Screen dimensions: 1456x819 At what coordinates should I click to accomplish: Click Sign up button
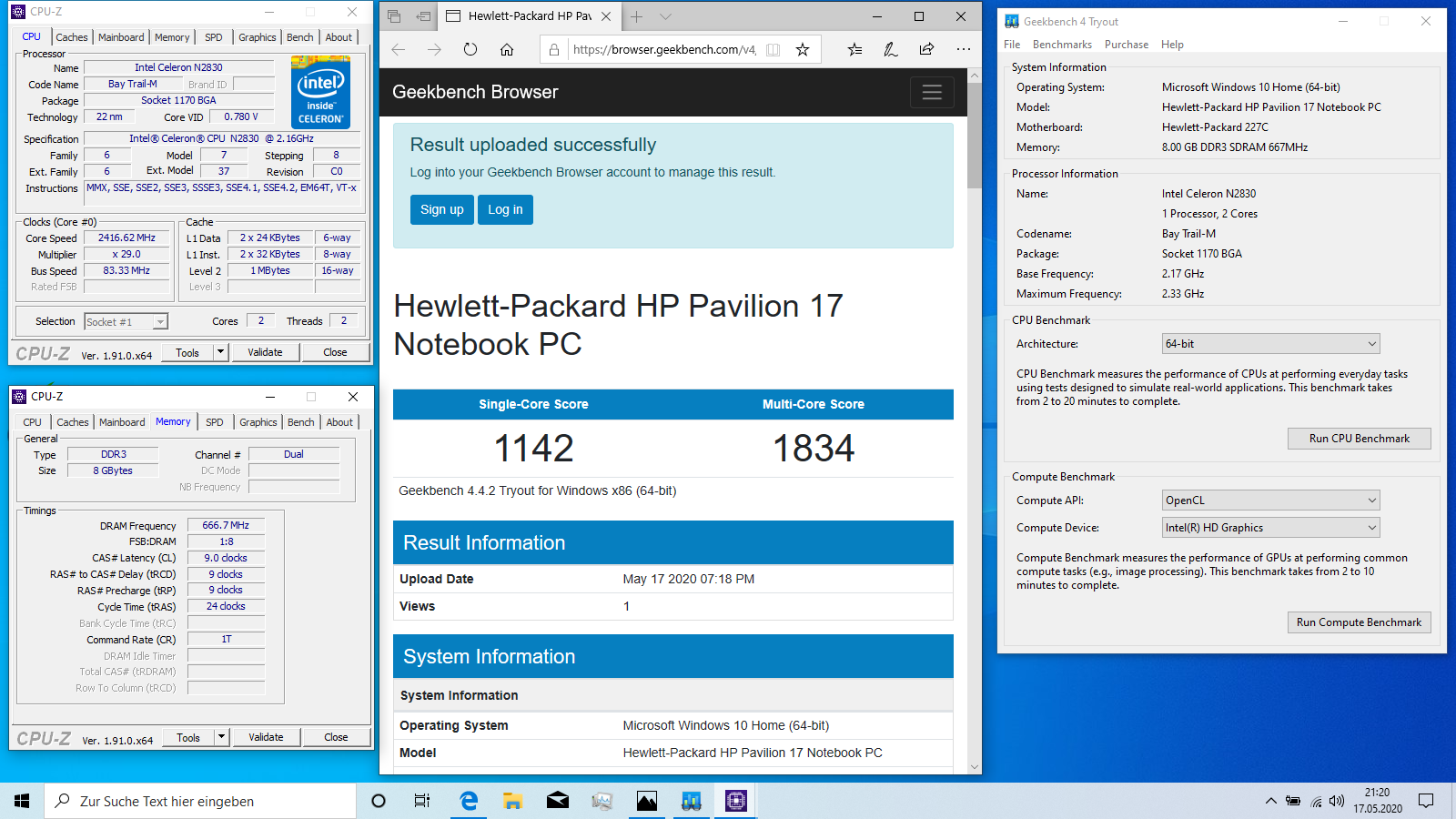442,209
